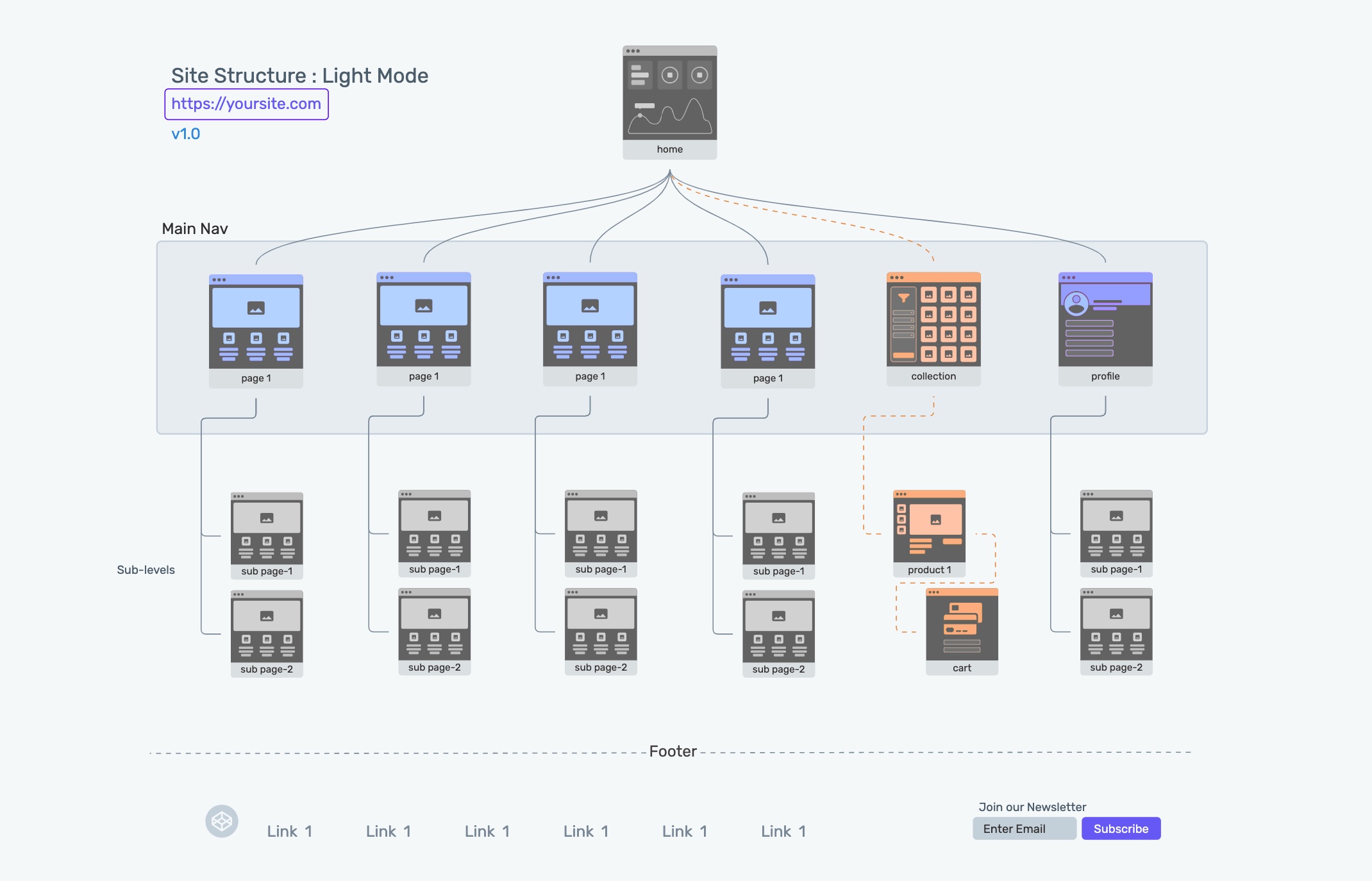Click the chart graphic in home card
1372x881 pixels.
coord(670,115)
